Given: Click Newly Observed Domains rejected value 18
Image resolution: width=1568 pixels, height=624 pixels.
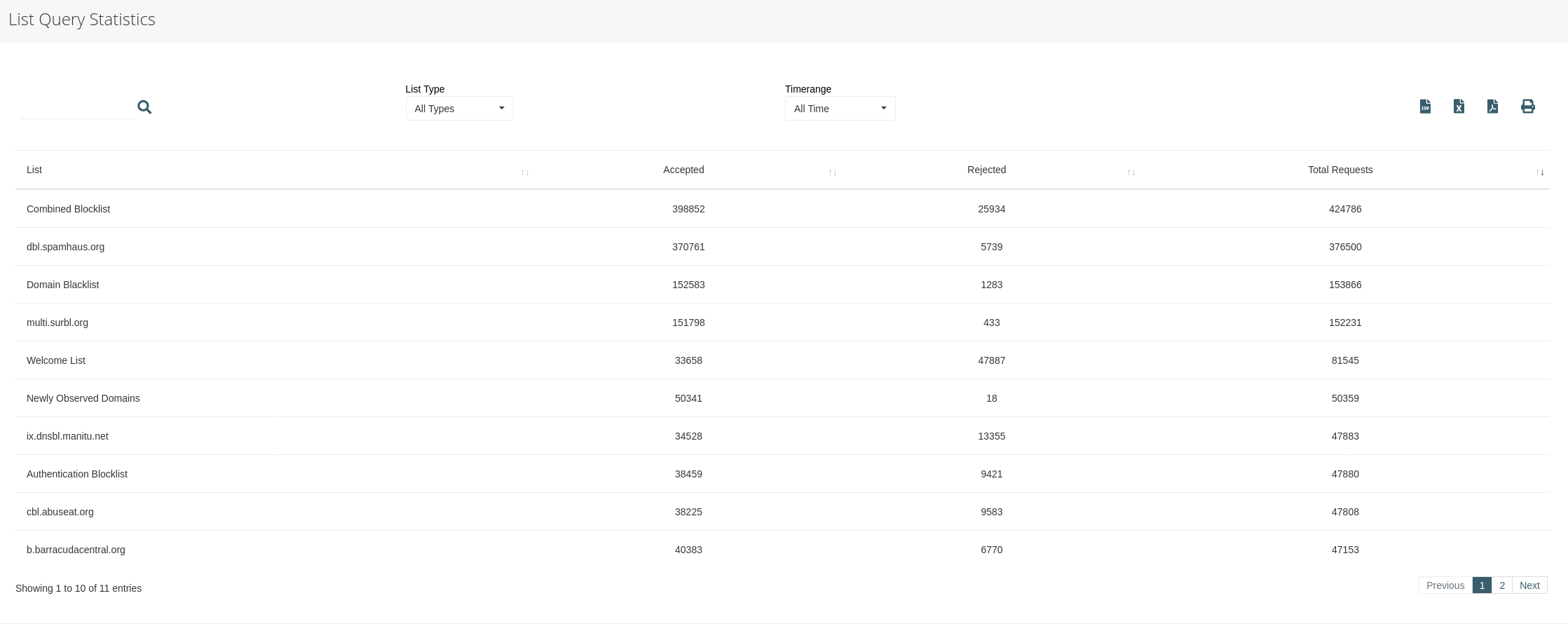Looking at the screenshot, I should click(992, 398).
